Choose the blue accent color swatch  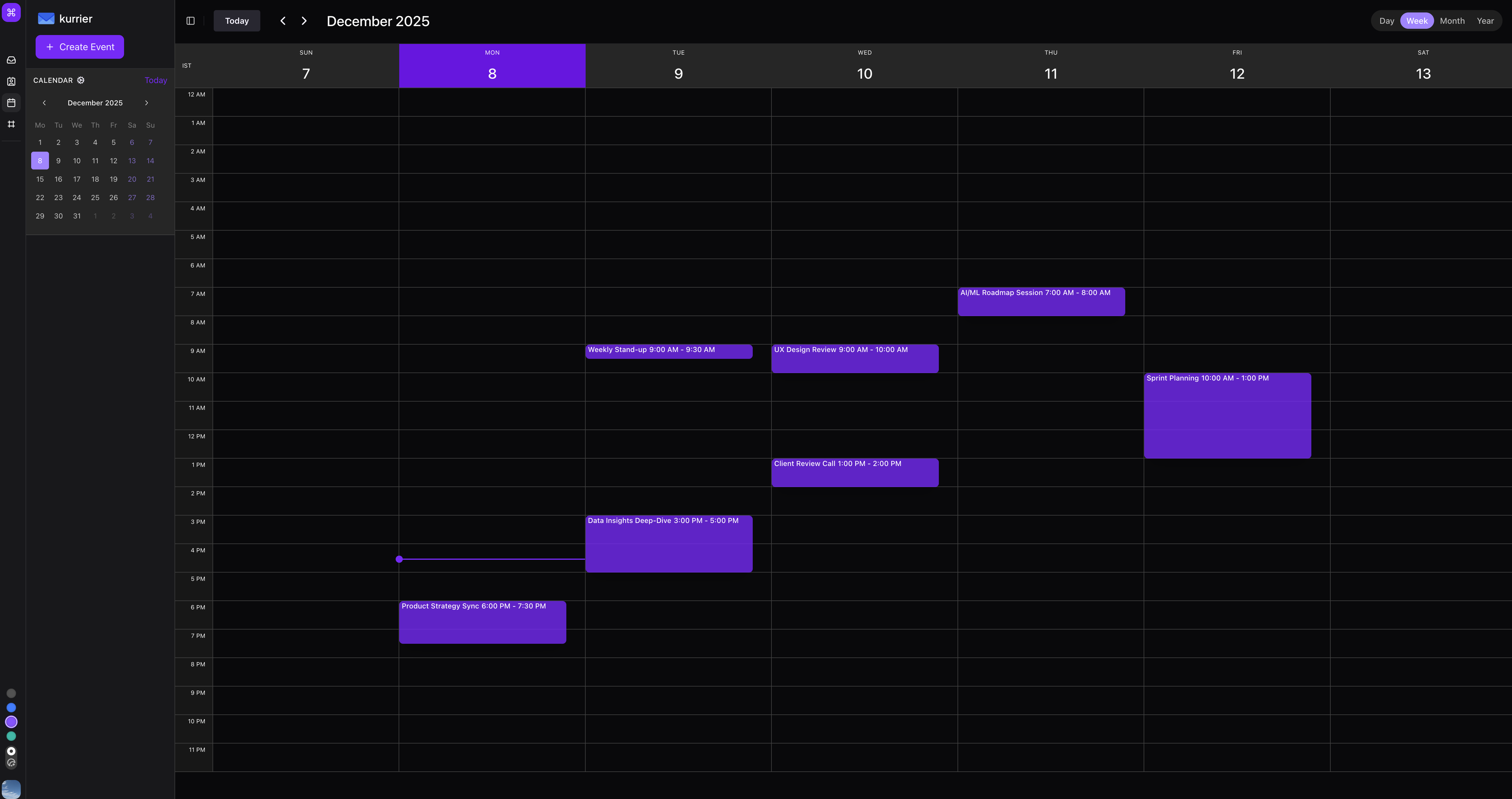click(x=11, y=707)
